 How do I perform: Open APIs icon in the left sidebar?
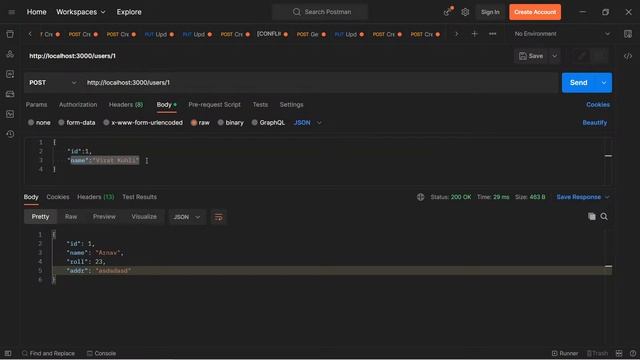[10, 54]
